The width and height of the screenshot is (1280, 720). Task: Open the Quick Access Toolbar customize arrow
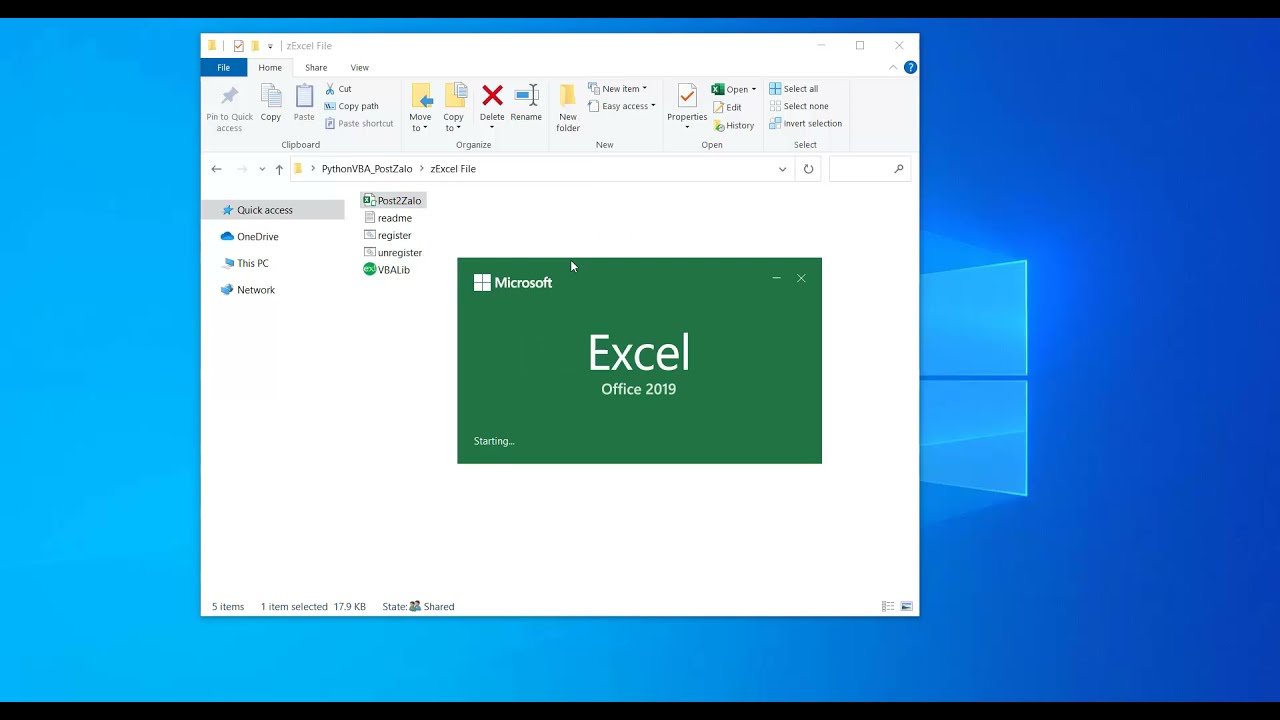(x=270, y=46)
